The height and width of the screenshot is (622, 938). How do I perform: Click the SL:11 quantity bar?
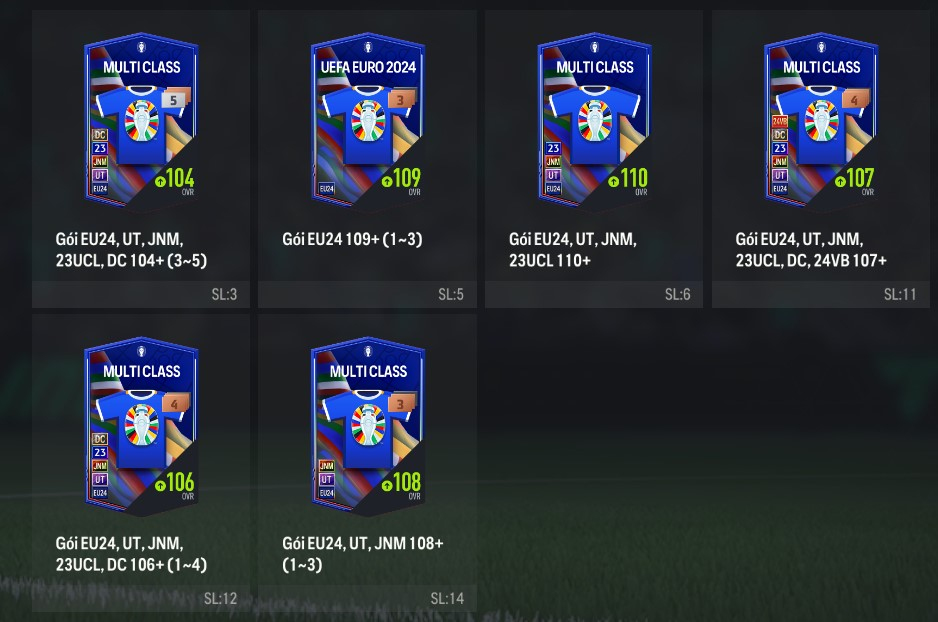pos(821,294)
